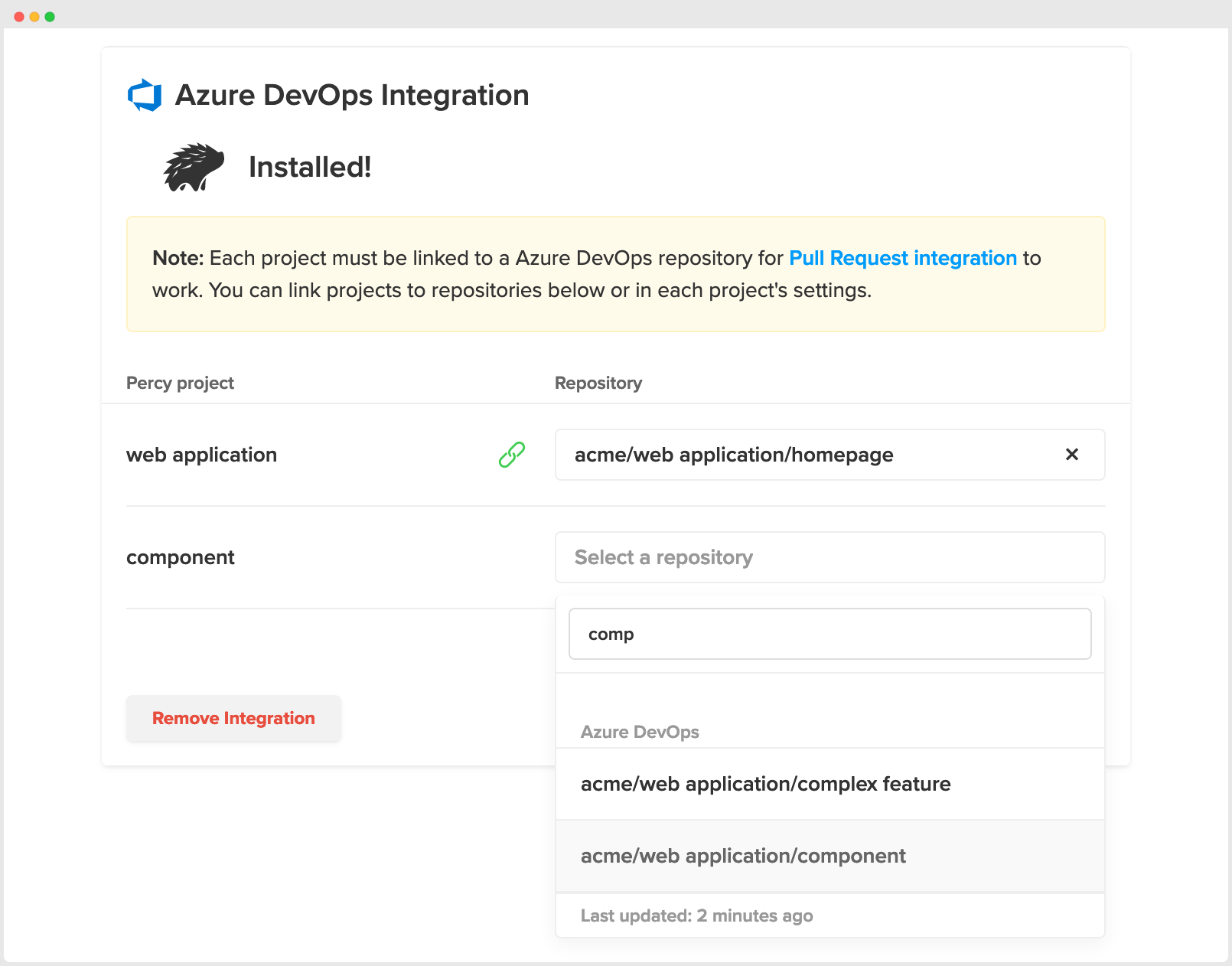This screenshot has width=1232, height=966.
Task: Open the Pull Request integration link
Action: (x=903, y=258)
